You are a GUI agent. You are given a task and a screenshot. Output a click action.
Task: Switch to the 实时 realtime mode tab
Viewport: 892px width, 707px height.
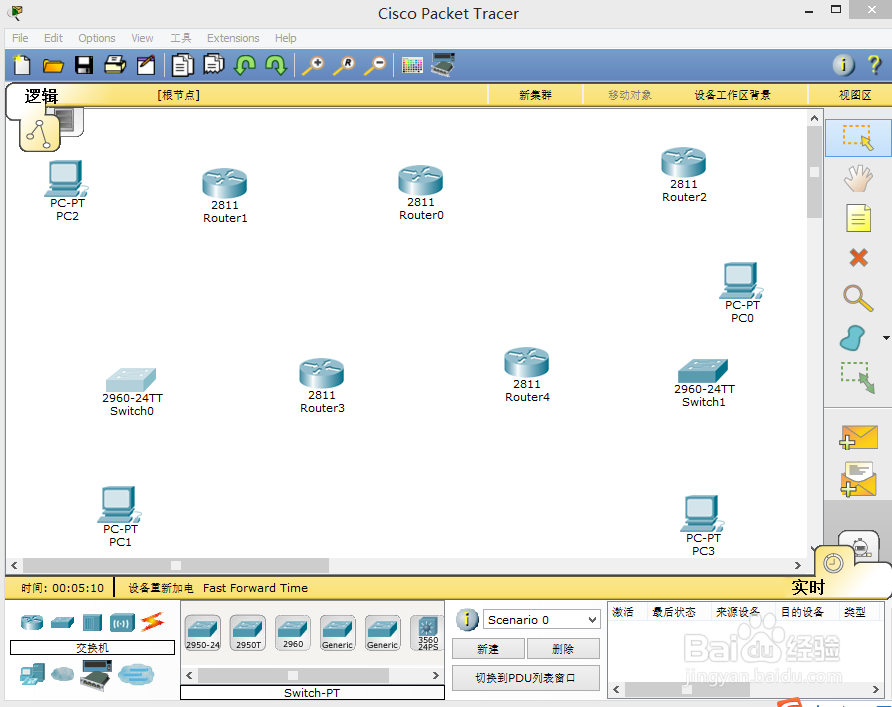pos(808,587)
